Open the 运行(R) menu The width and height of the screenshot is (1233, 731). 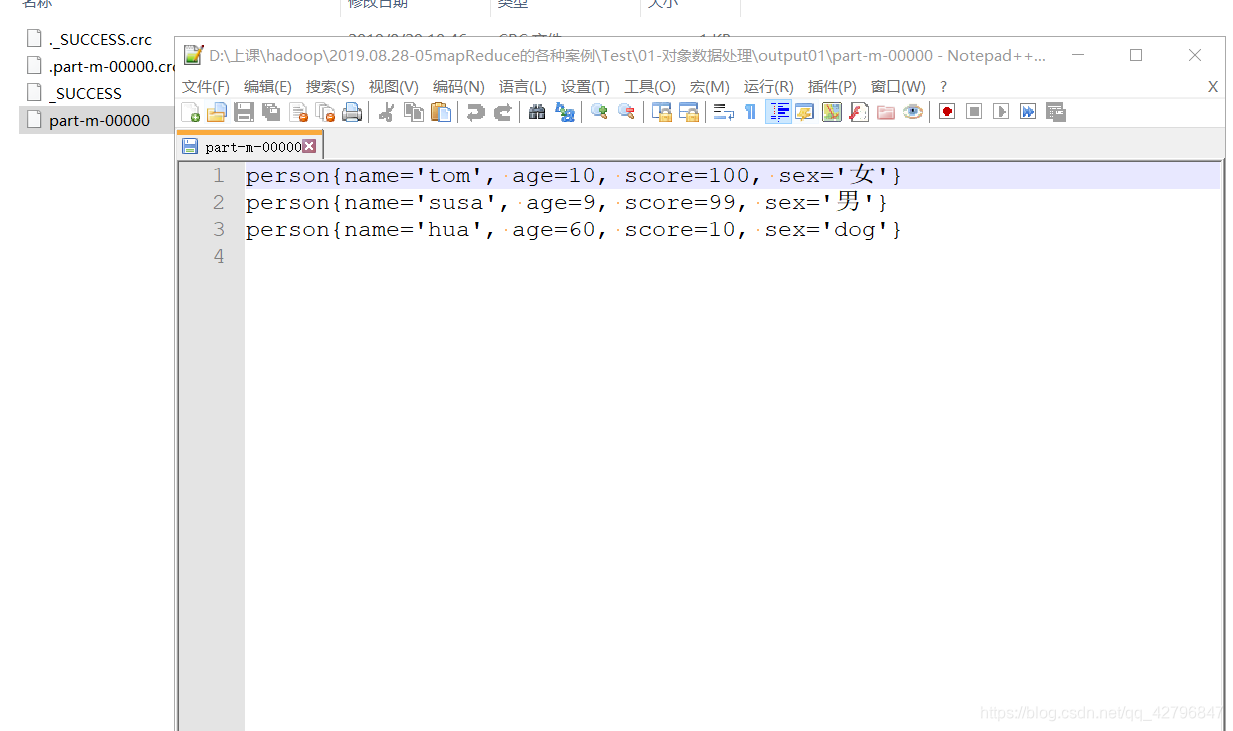[x=768, y=87]
